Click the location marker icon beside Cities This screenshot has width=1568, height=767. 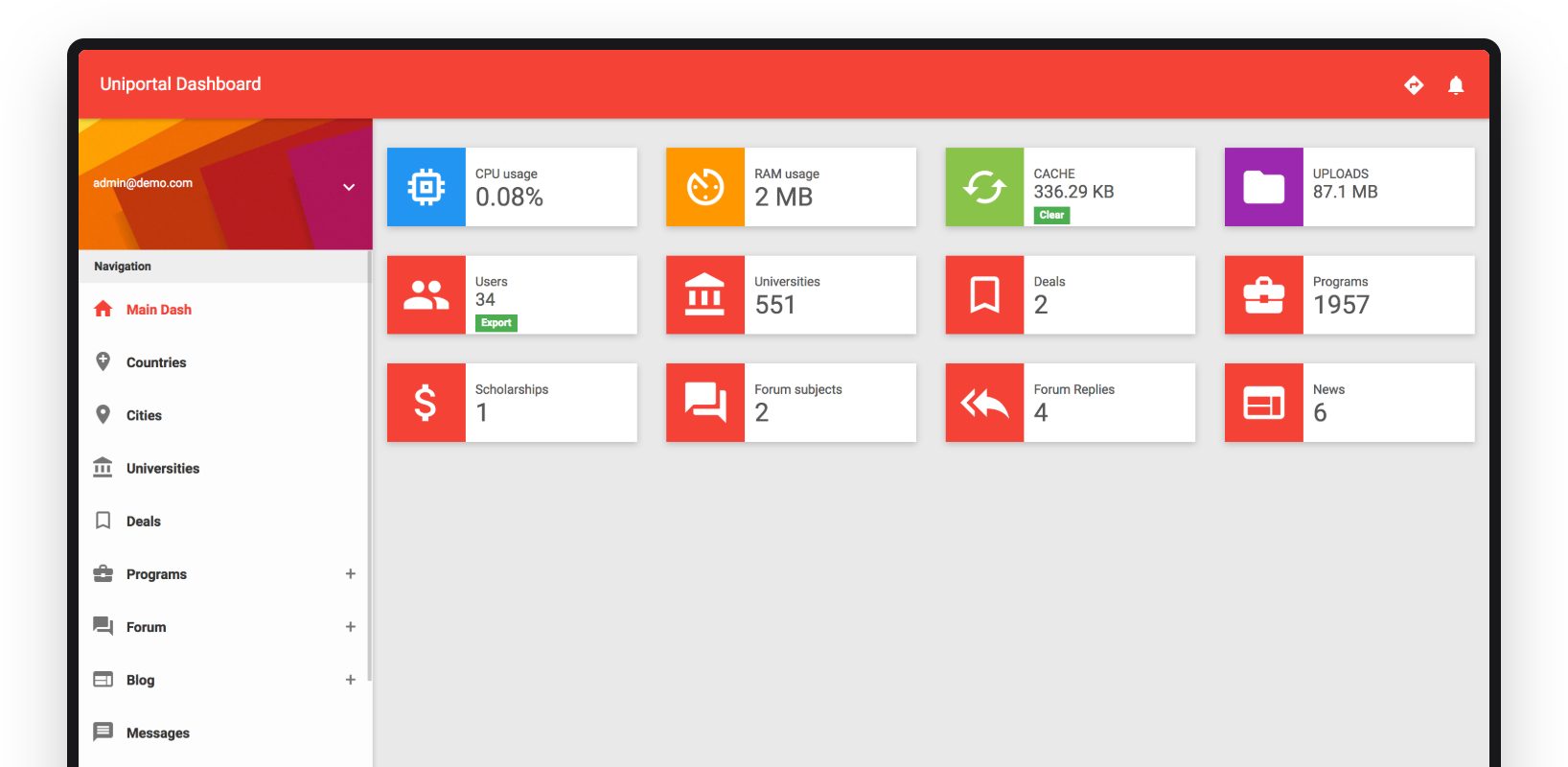[103, 414]
